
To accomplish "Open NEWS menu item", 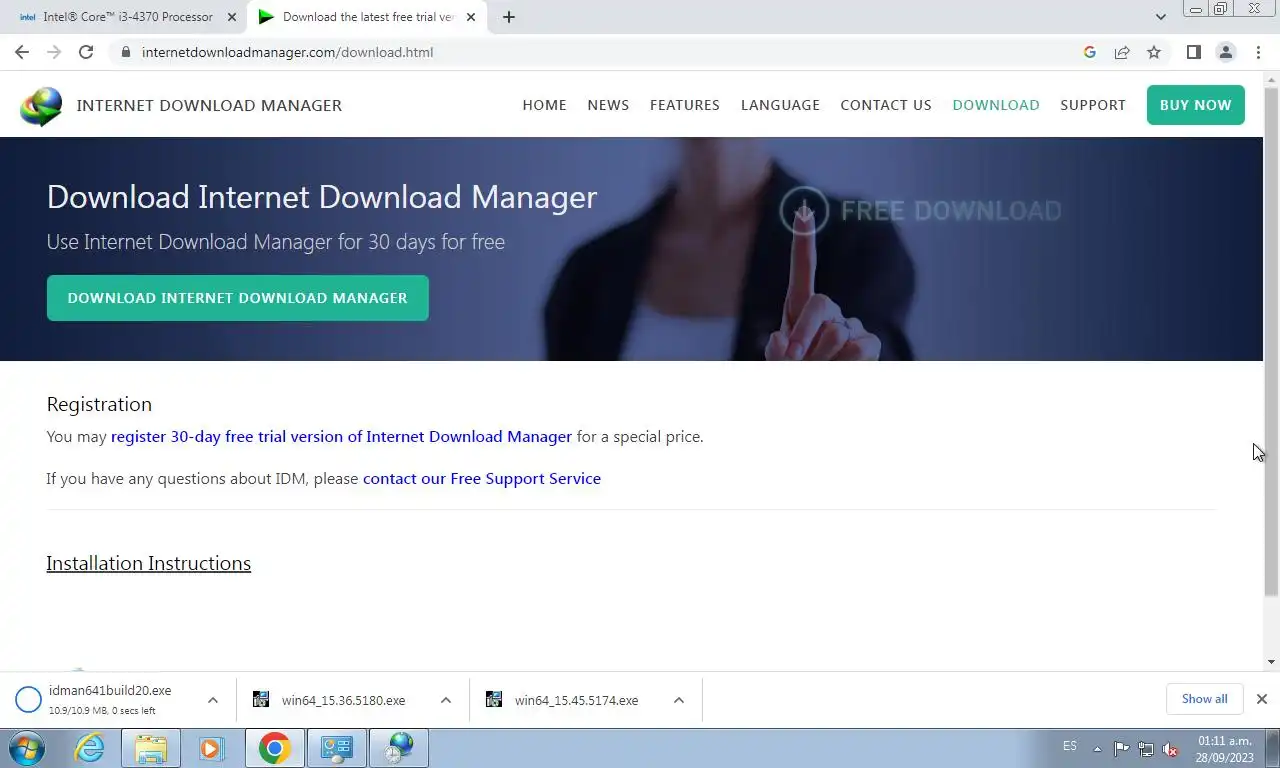I will pos(608,105).
